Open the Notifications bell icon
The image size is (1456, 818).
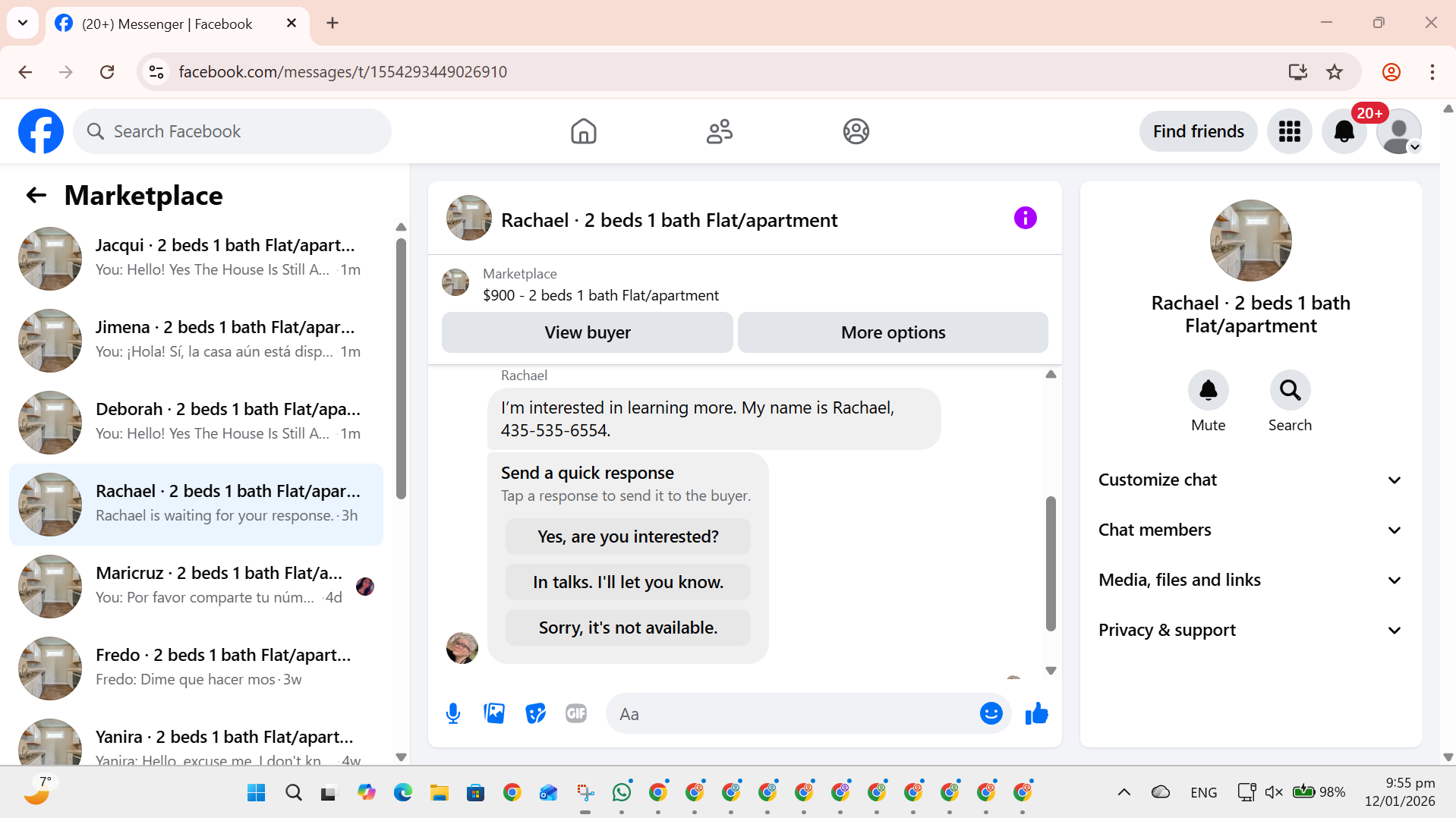pos(1344,131)
